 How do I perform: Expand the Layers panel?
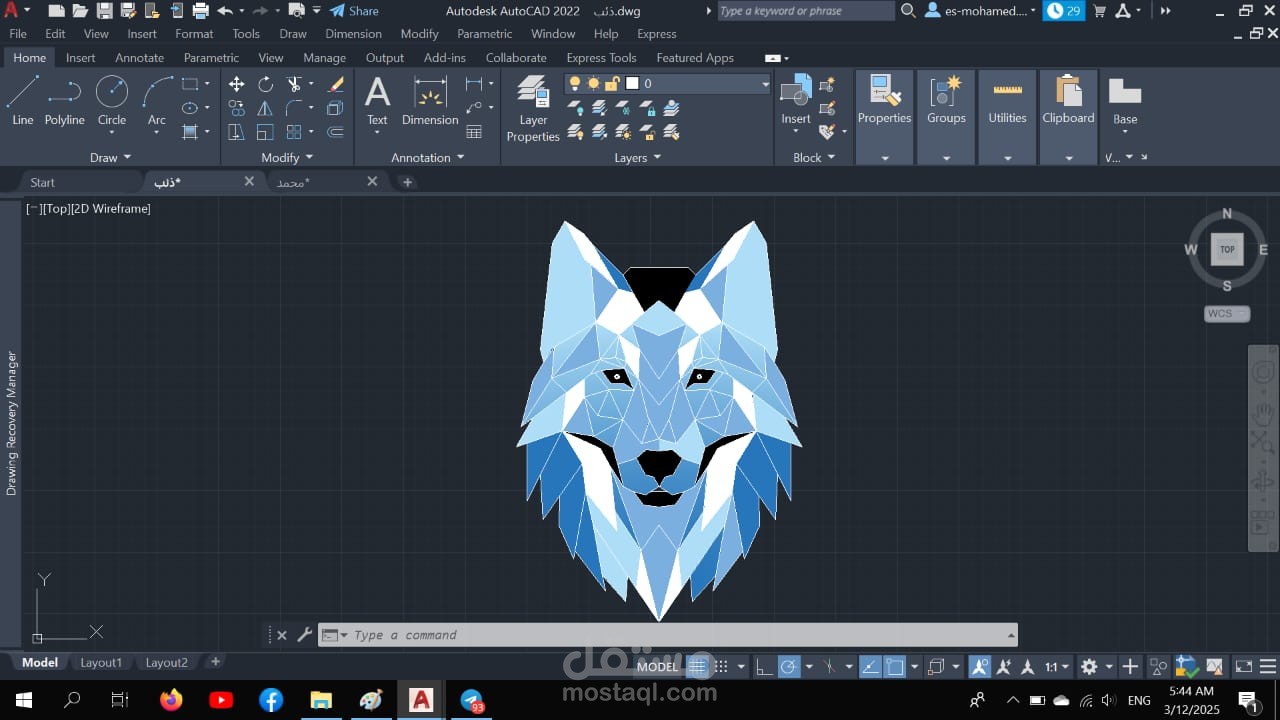[638, 157]
